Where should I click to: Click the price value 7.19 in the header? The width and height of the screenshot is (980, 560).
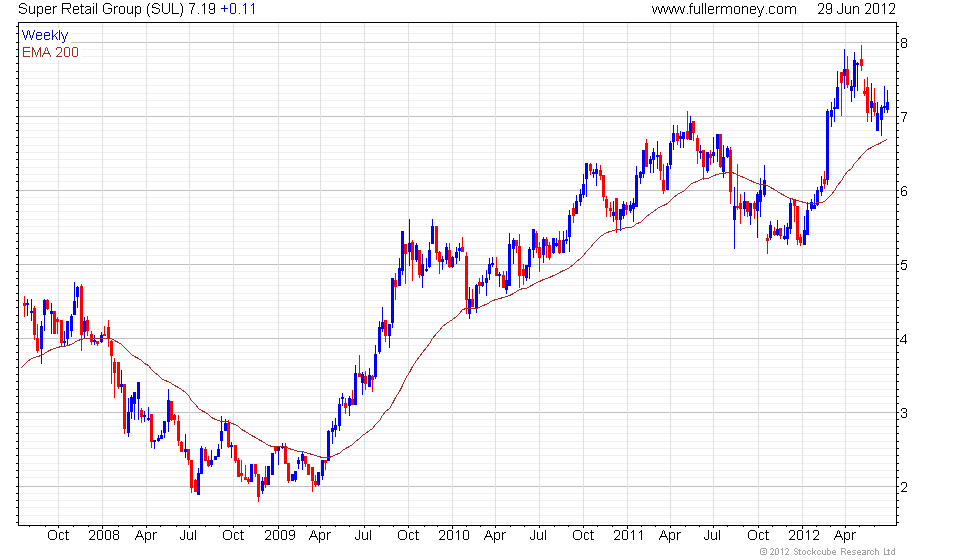click(x=202, y=9)
